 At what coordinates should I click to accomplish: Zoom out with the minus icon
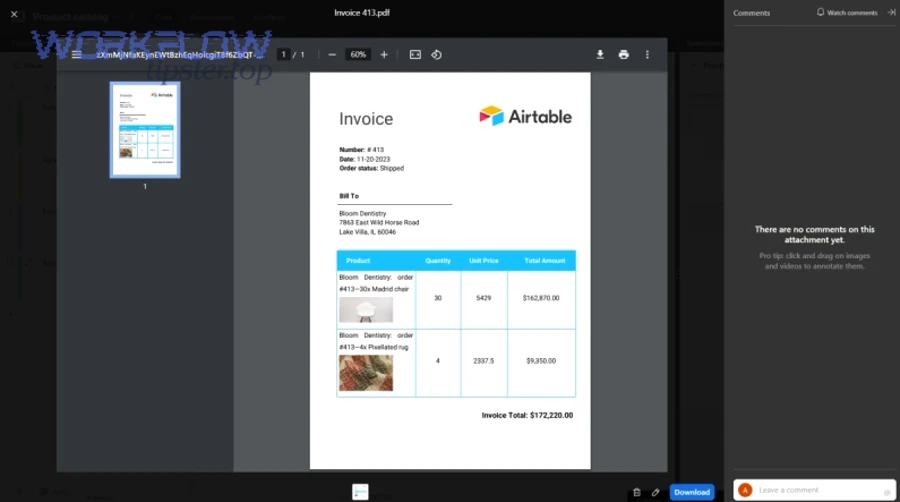(332, 55)
